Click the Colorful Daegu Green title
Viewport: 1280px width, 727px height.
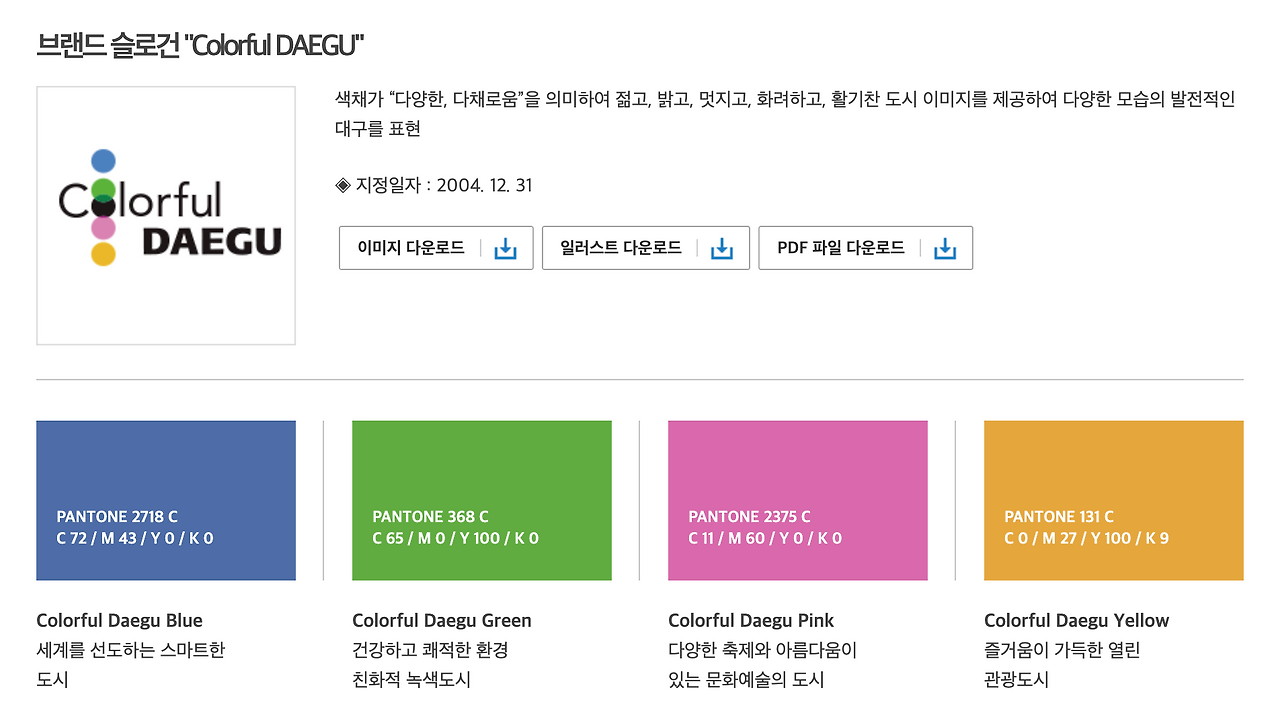442,620
